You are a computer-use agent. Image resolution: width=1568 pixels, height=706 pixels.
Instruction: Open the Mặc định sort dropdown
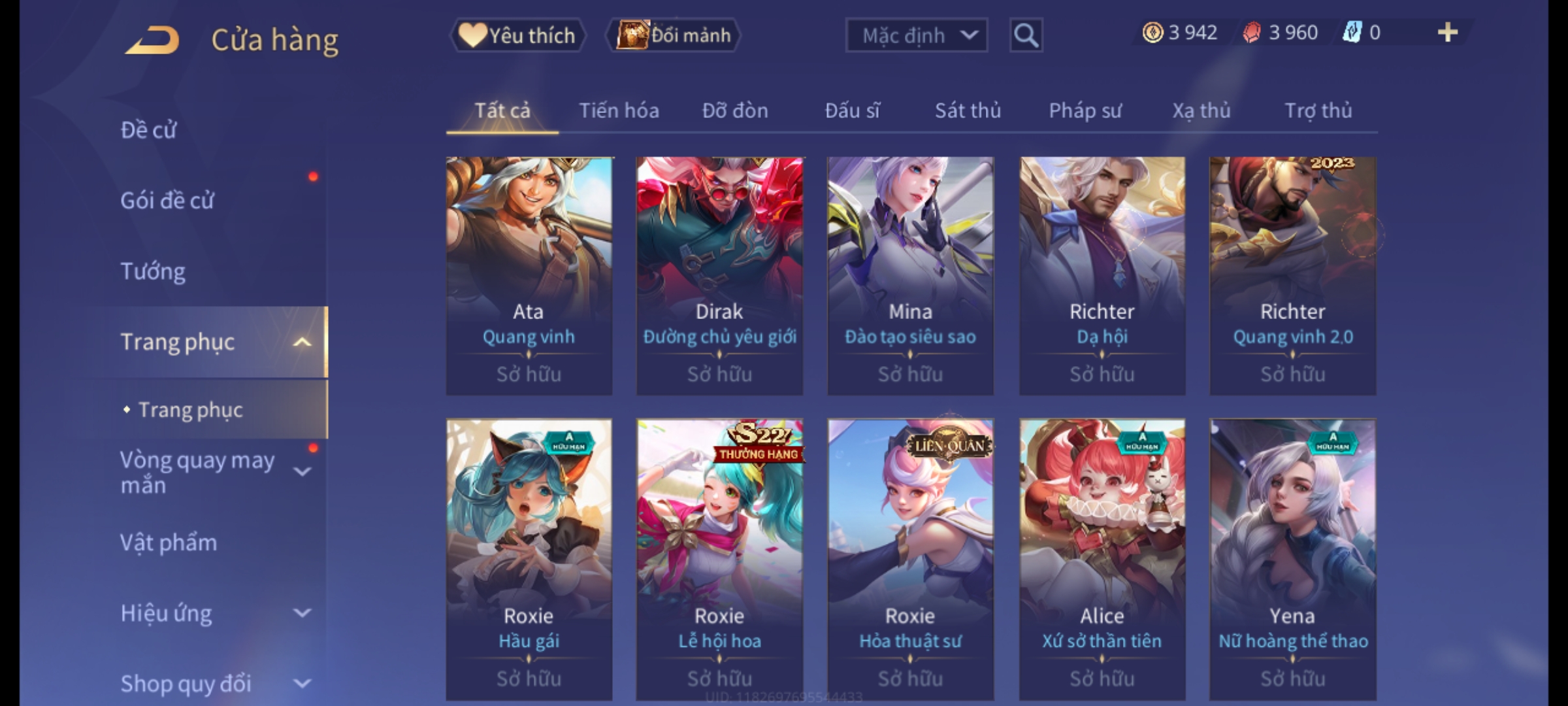tap(916, 35)
